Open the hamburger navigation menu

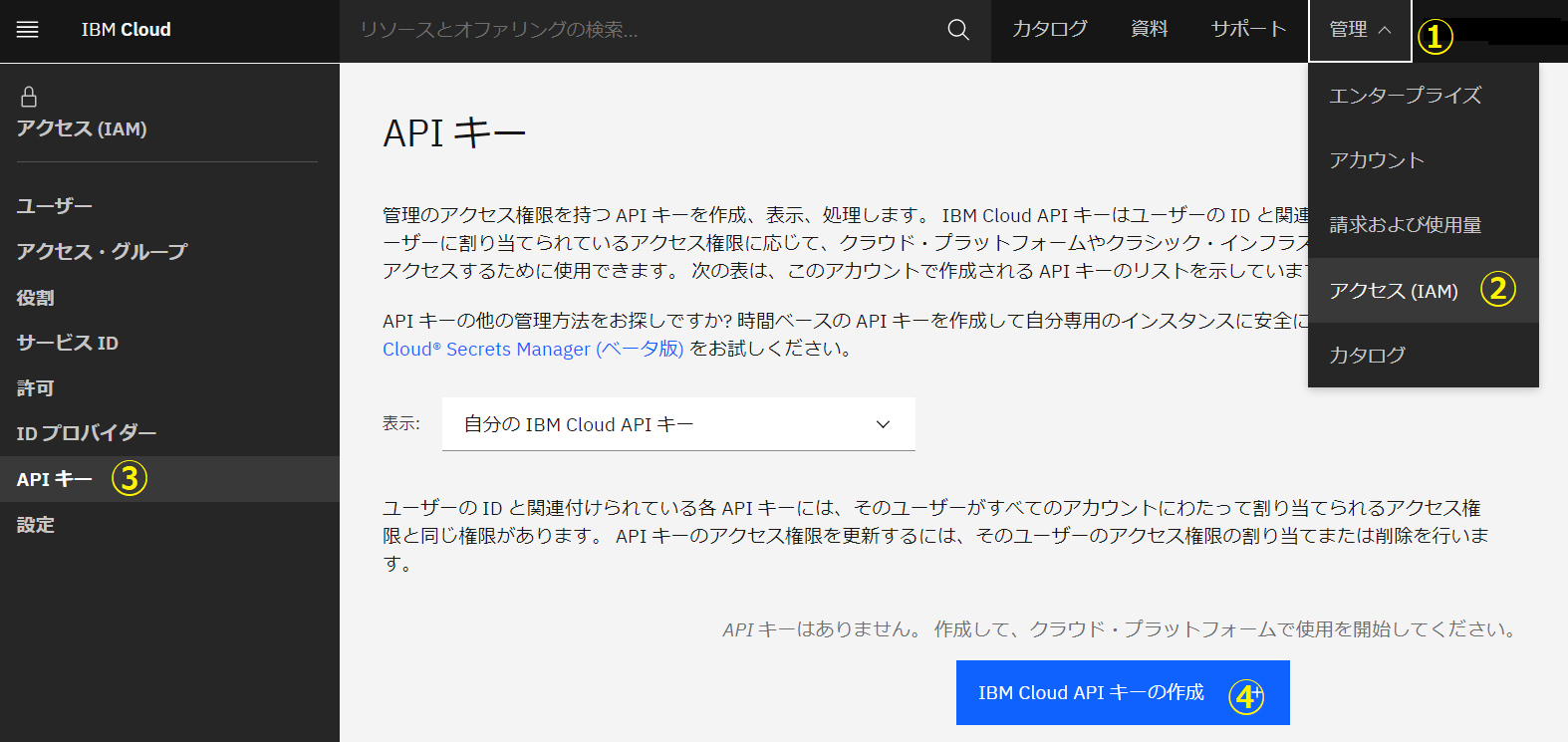[x=28, y=30]
